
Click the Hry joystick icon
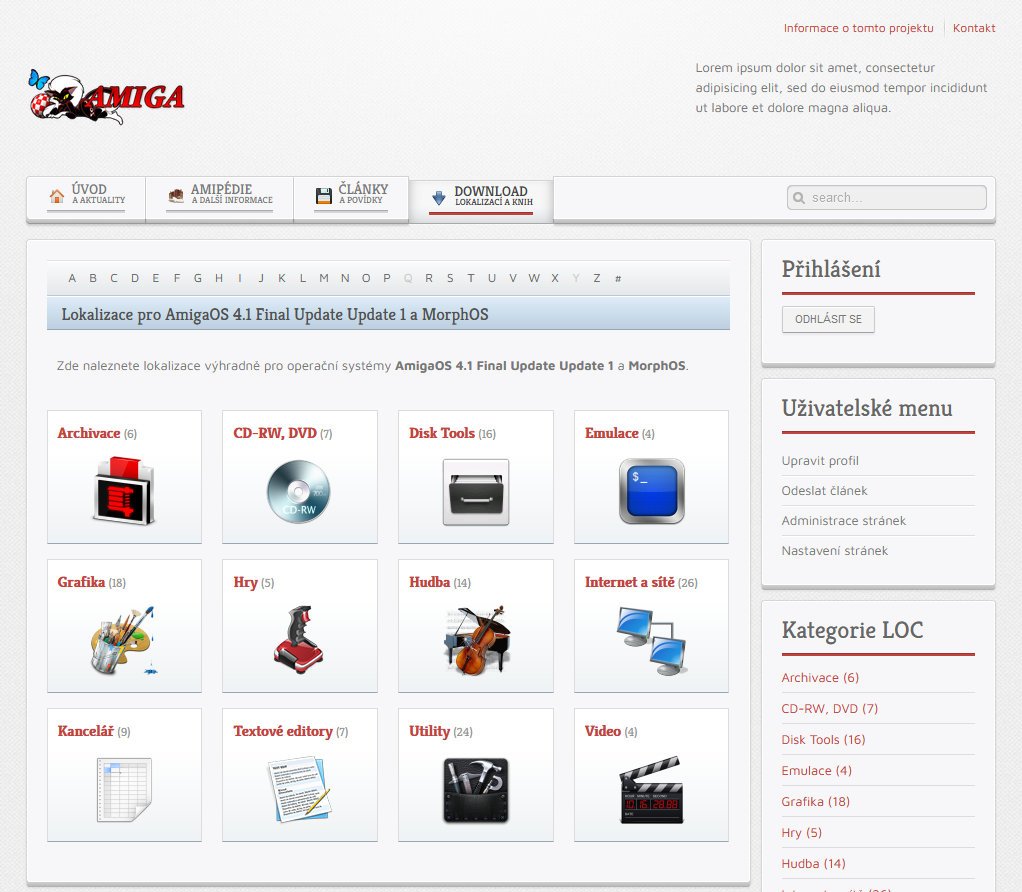(x=298, y=636)
